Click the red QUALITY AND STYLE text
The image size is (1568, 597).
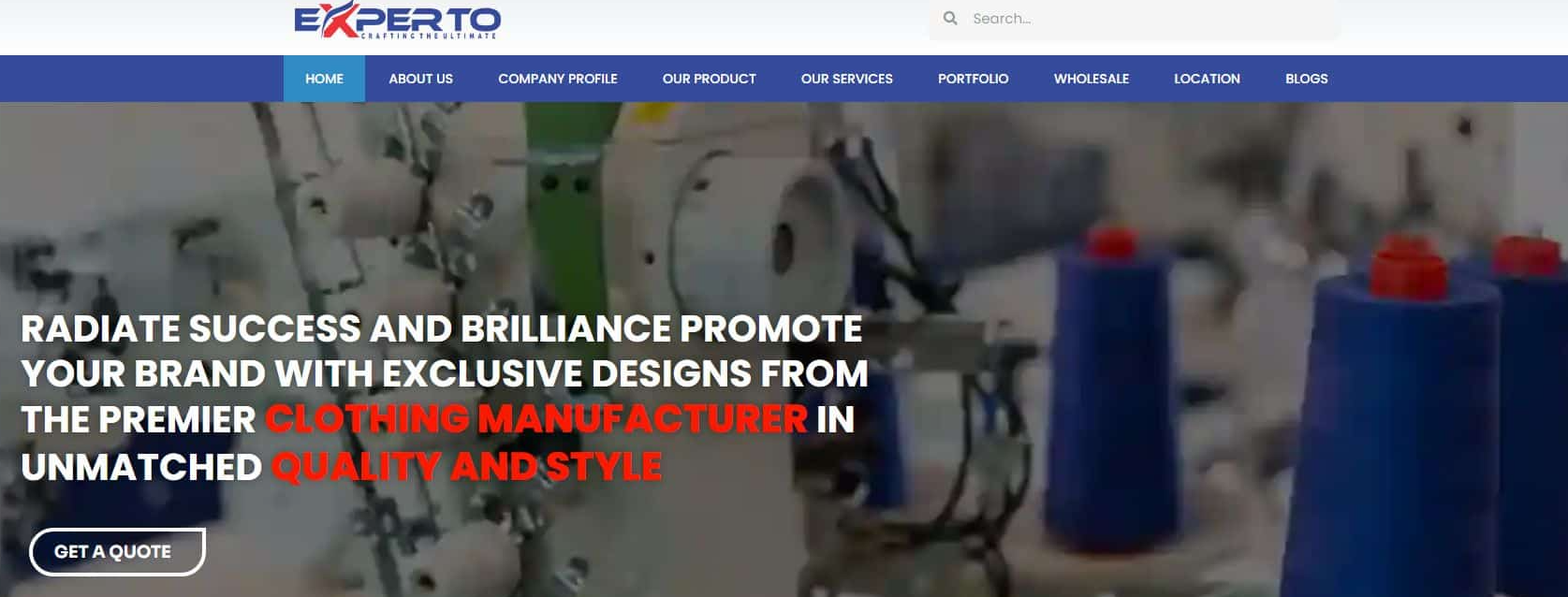(467, 466)
